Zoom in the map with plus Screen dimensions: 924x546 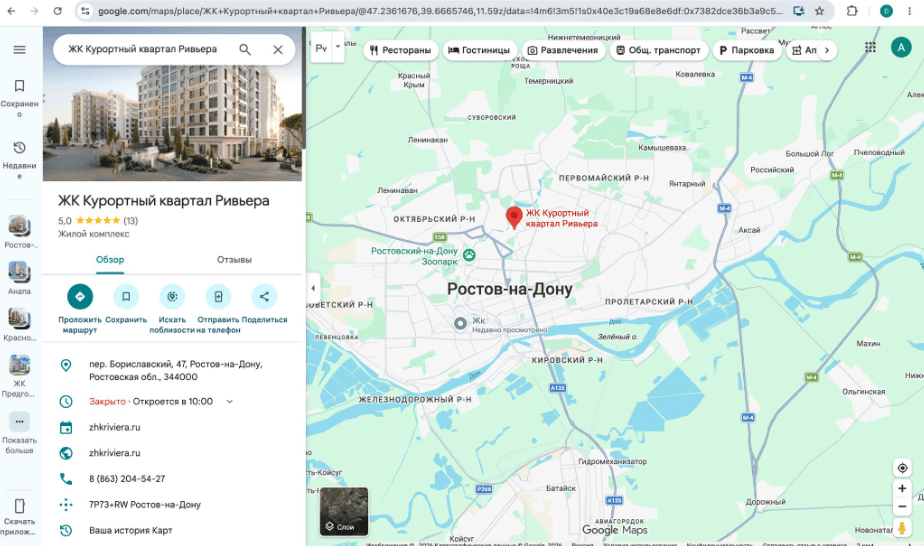[x=902, y=488]
